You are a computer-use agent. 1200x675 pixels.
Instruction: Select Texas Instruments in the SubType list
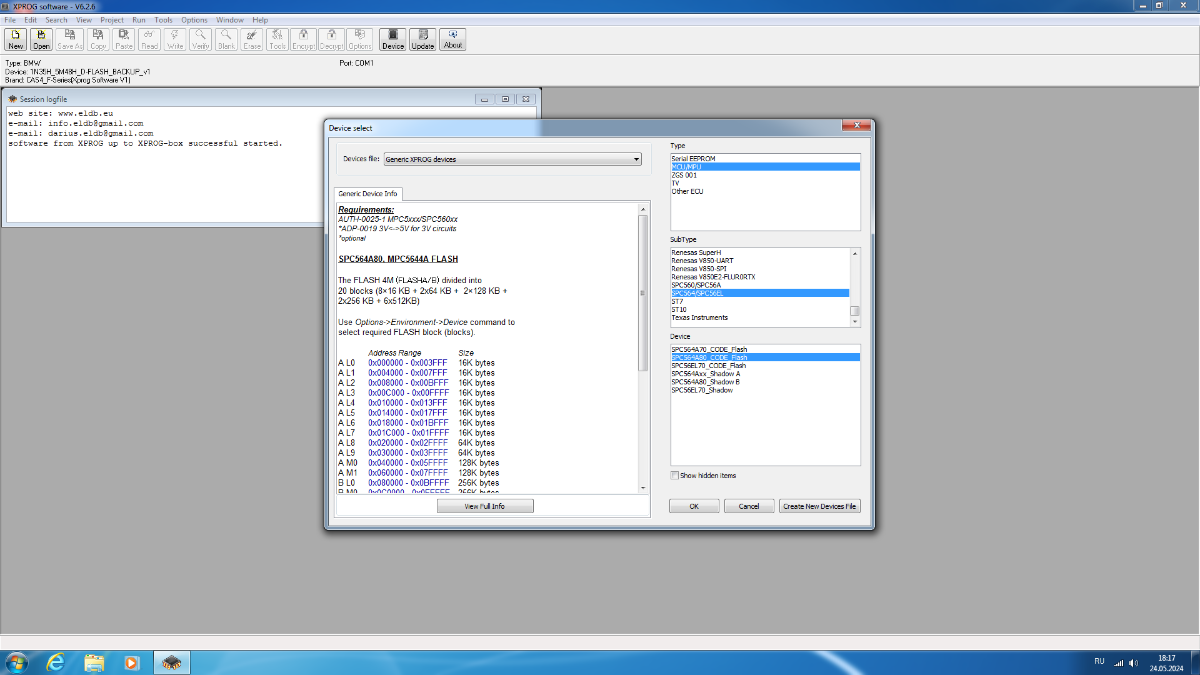tap(699, 318)
